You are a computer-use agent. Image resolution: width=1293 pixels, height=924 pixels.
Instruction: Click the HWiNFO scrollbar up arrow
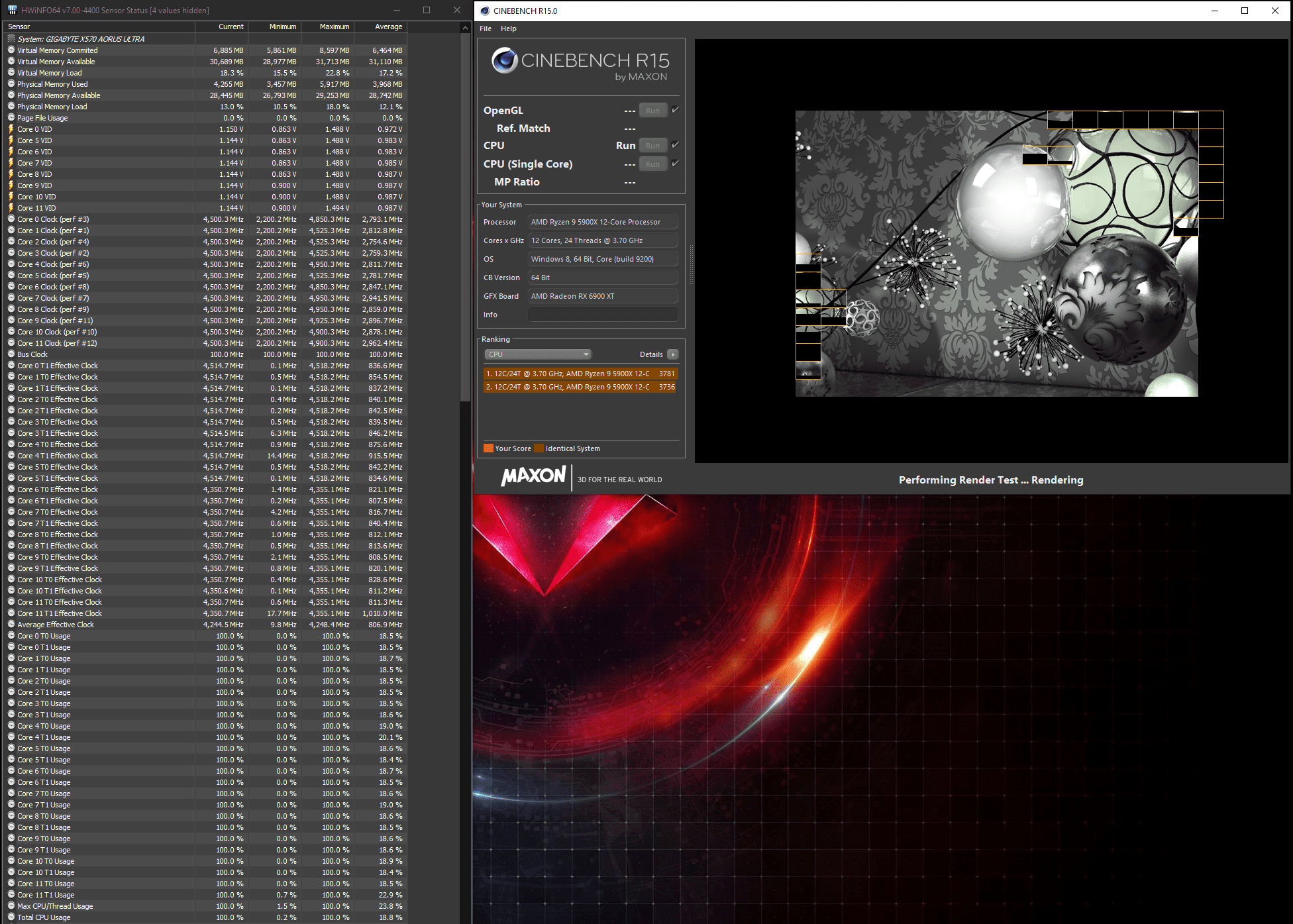[x=465, y=28]
